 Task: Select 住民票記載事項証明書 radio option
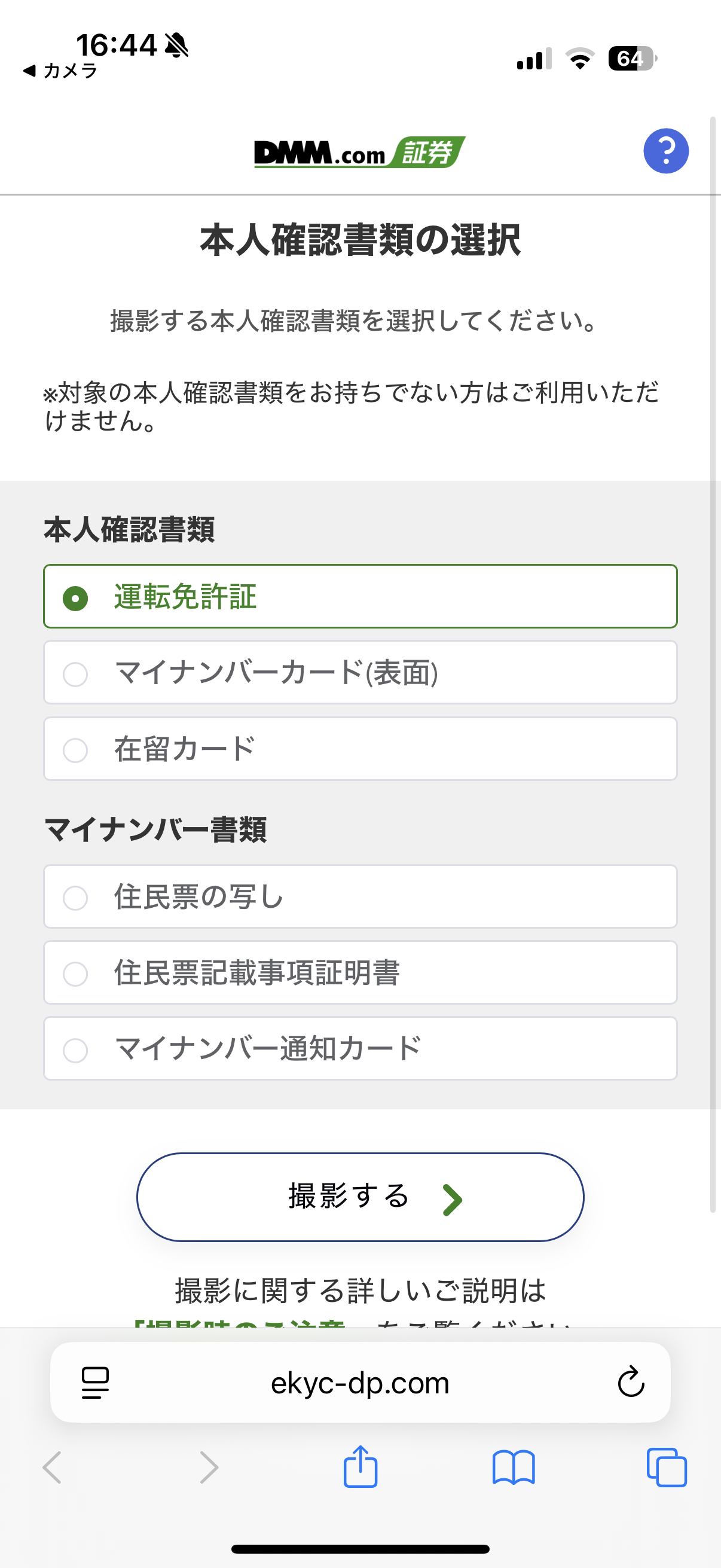pyautogui.click(x=75, y=974)
